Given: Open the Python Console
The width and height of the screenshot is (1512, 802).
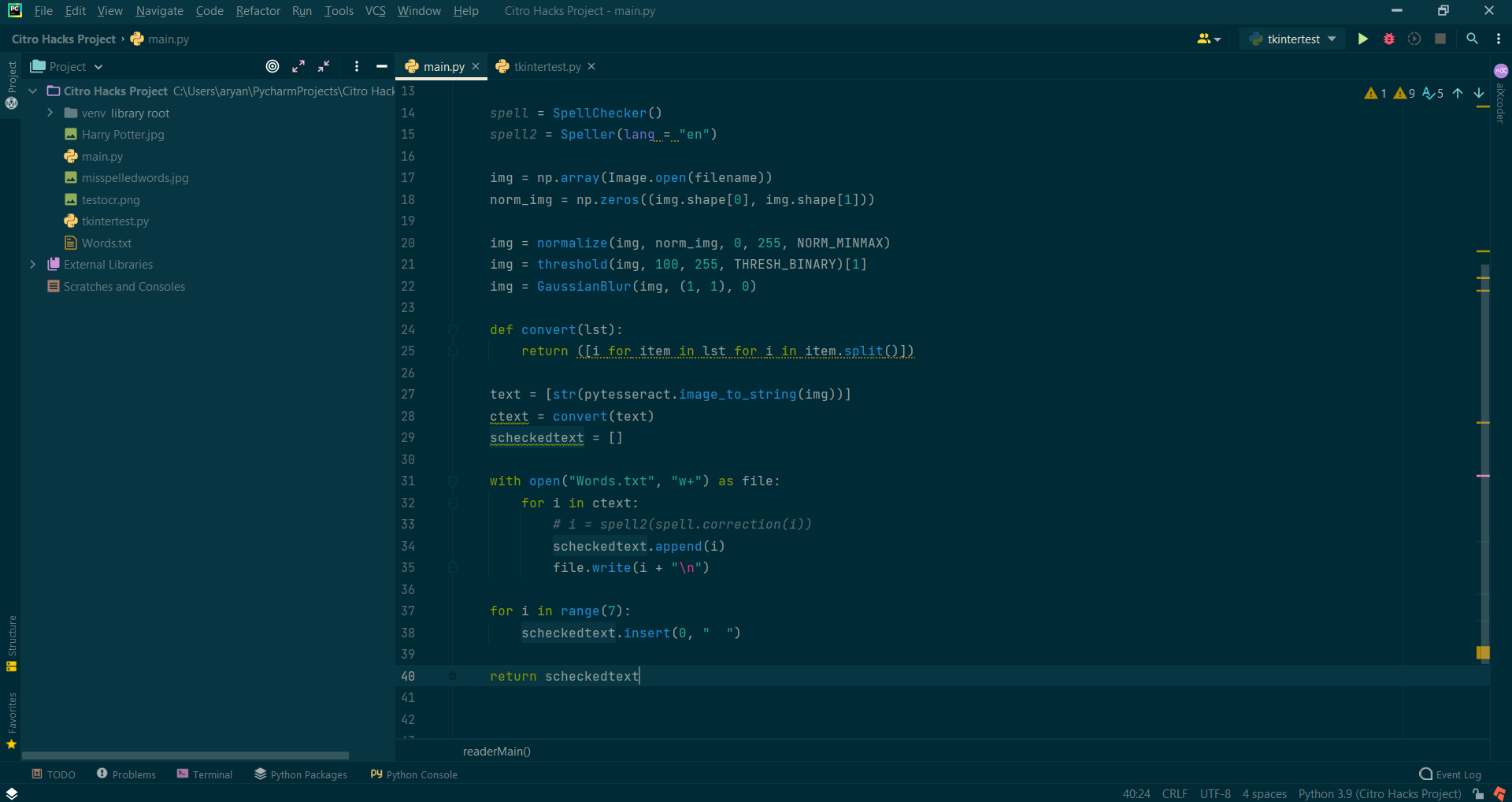Looking at the screenshot, I should click(x=413, y=774).
